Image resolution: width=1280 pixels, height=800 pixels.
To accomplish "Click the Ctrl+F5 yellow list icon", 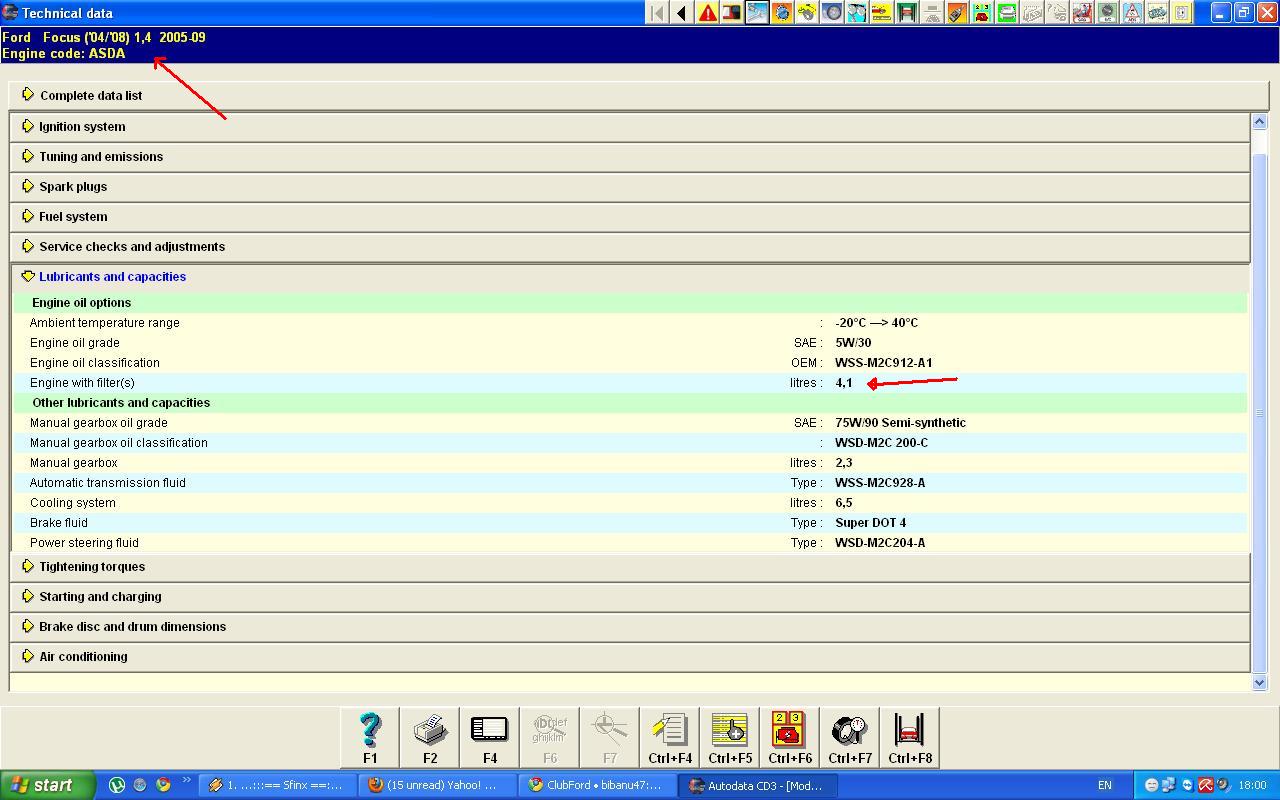I will 730,737.
